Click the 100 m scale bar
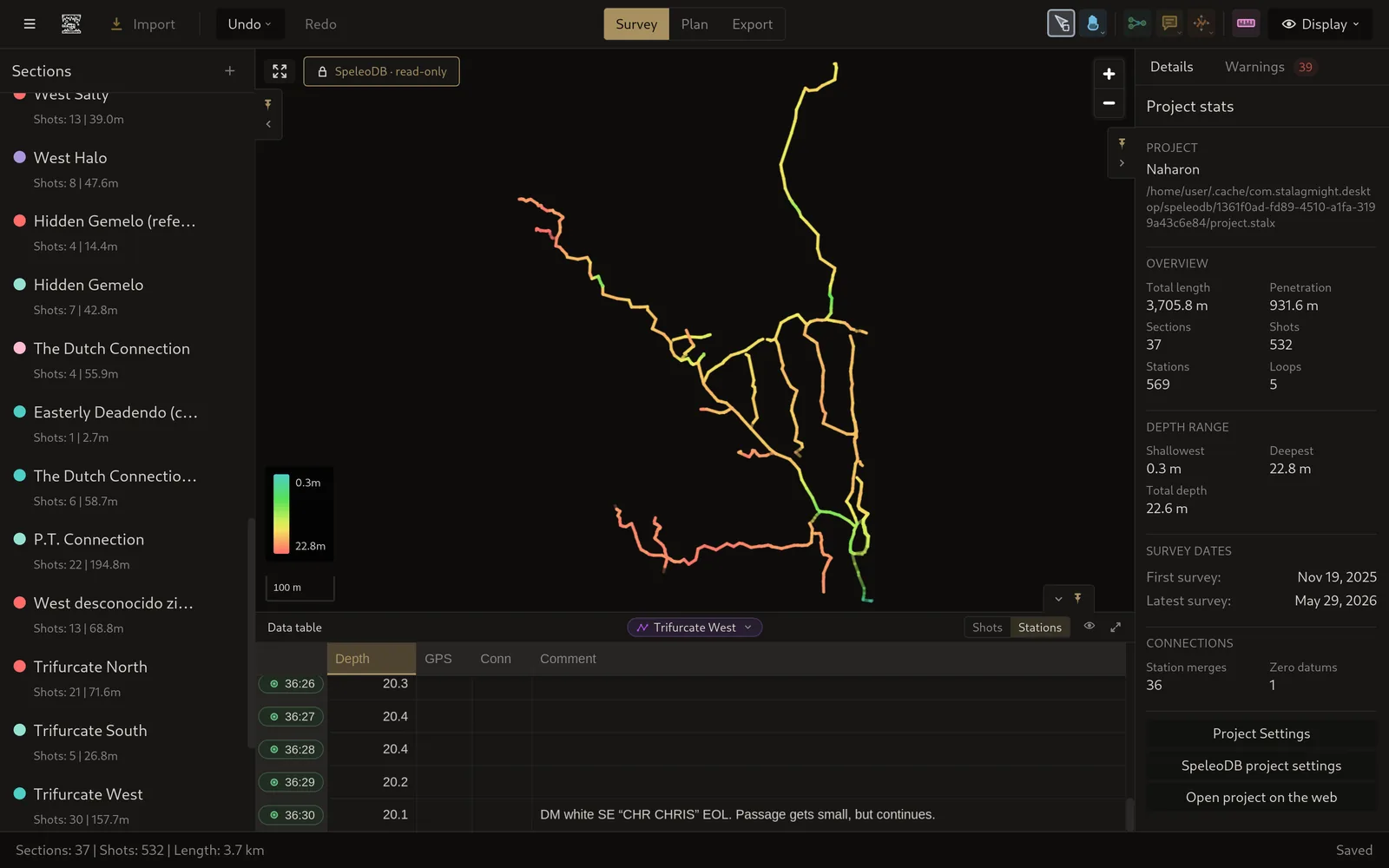Screen dimensions: 1389x868 click(300, 588)
